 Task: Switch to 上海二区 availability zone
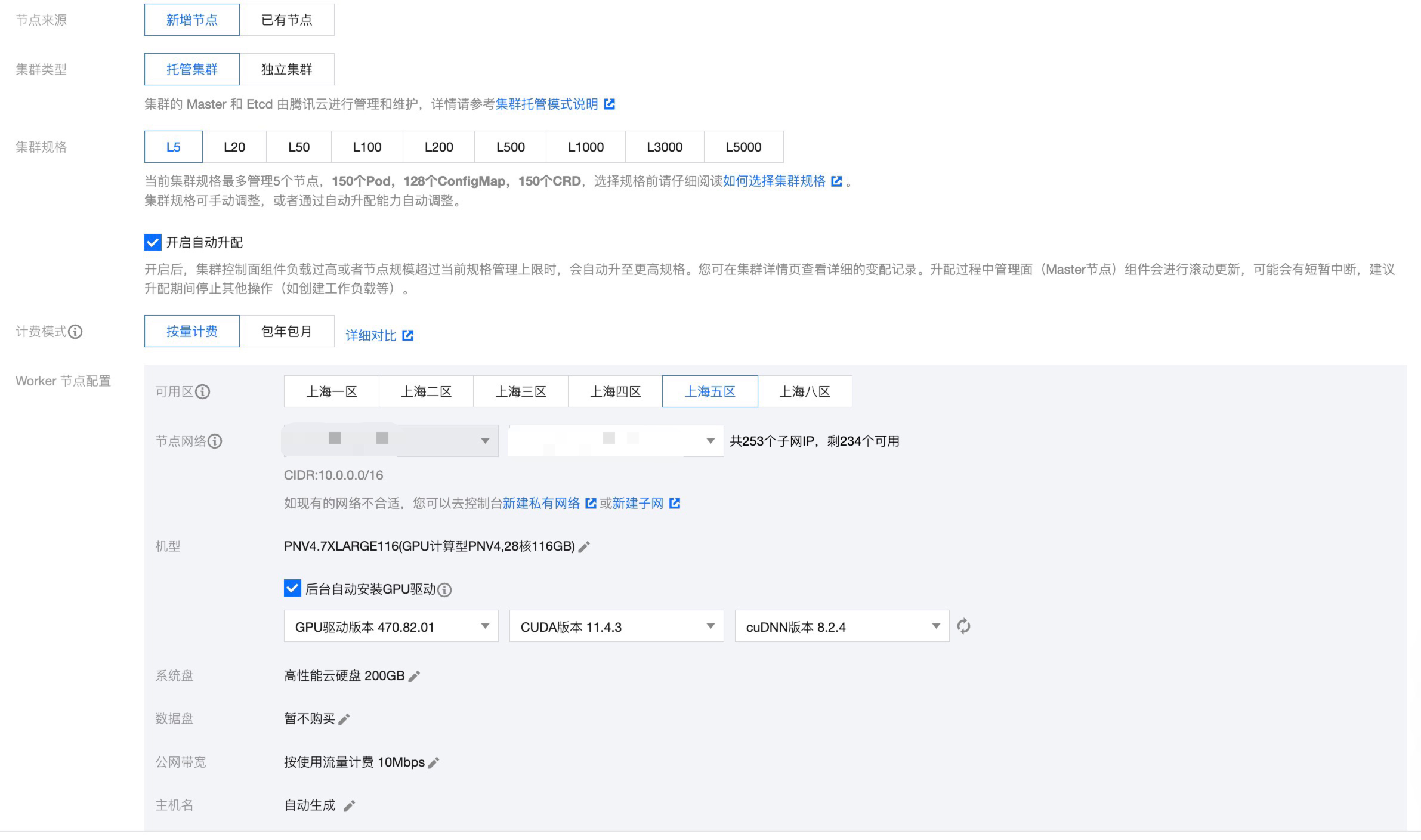click(x=426, y=392)
